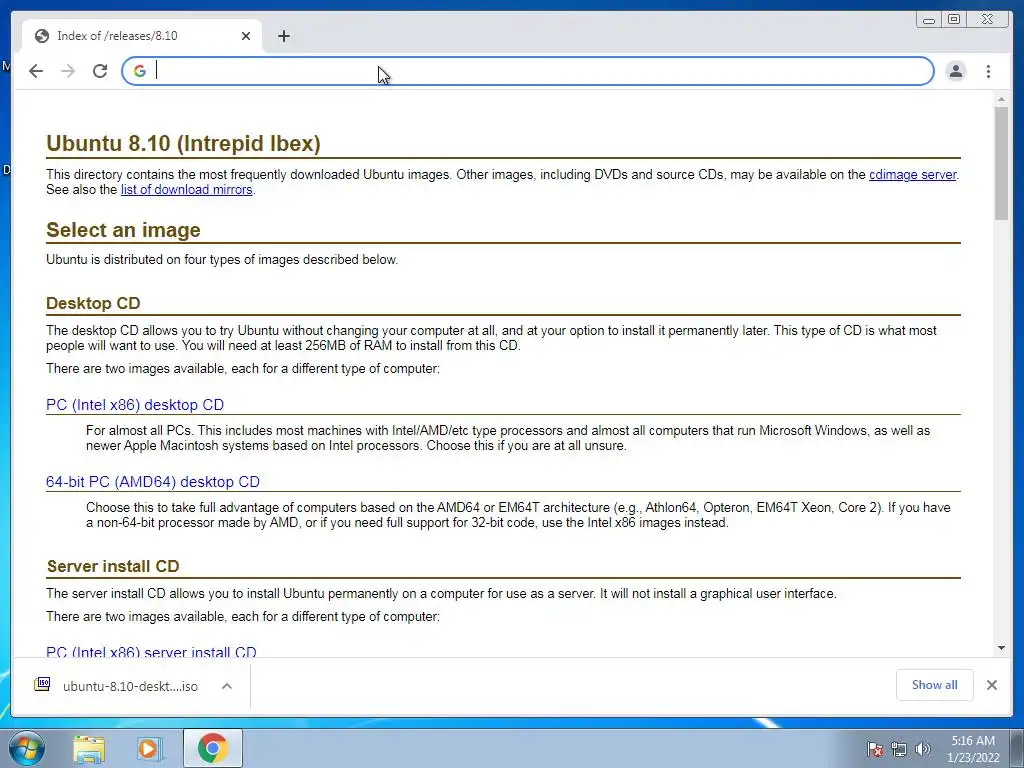Open PC (Intel x86) server install CD link
Viewport: 1024px width, 768px height.
(151, 652)
